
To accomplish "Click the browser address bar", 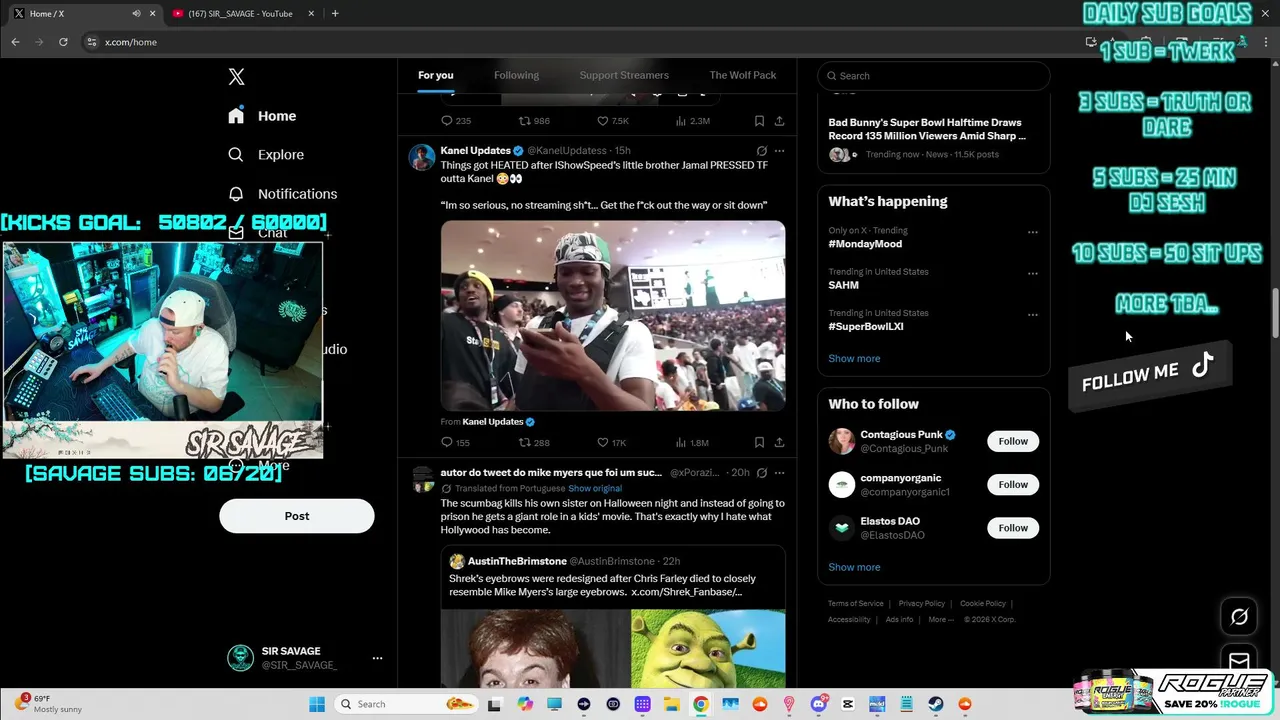I will [580, 42].
